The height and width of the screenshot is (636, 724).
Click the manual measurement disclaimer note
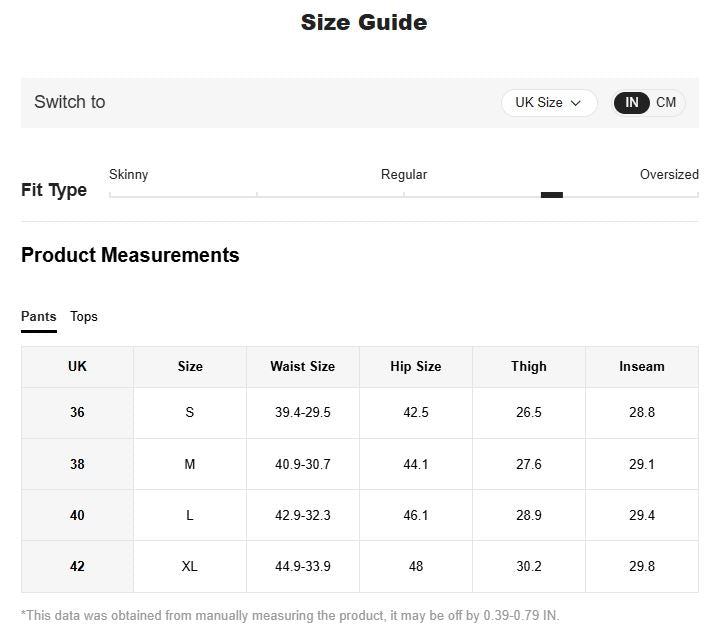290,616
